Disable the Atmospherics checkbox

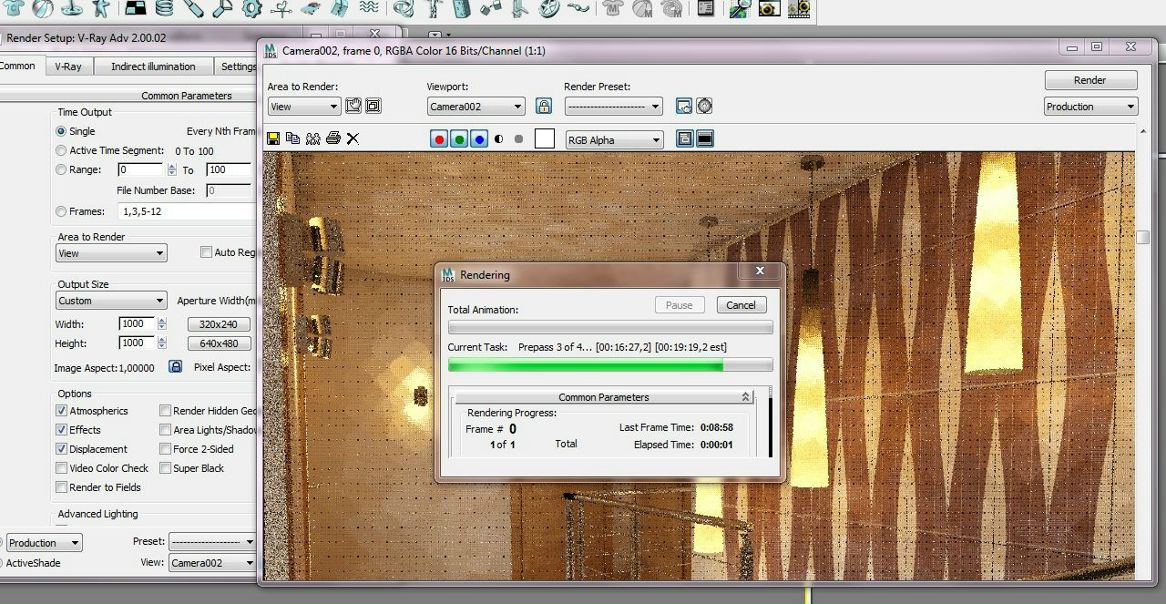pos(62,411)
